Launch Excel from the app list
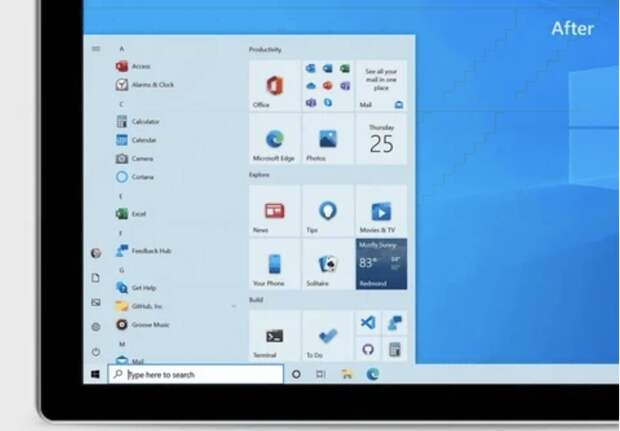Image resolution: width=620 pixels, height=431 pixels. point(131,214)
